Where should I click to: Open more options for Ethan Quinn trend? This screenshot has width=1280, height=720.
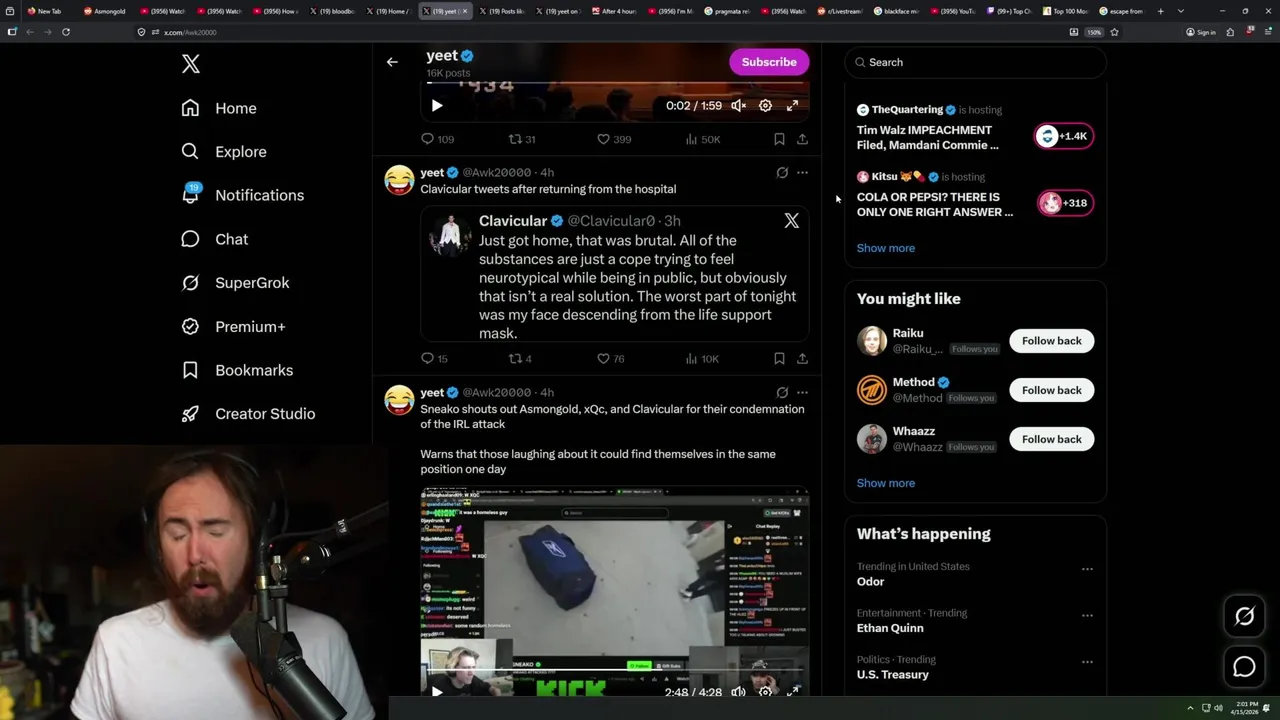pos(1087,616)
